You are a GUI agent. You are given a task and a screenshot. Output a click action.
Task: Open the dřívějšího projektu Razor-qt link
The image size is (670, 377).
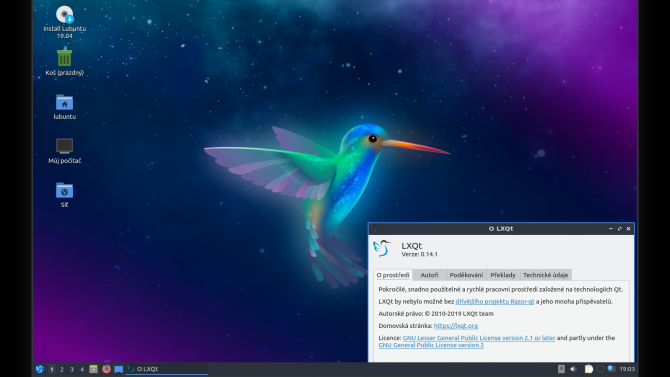pyautogui.click(x=495, y=301)
